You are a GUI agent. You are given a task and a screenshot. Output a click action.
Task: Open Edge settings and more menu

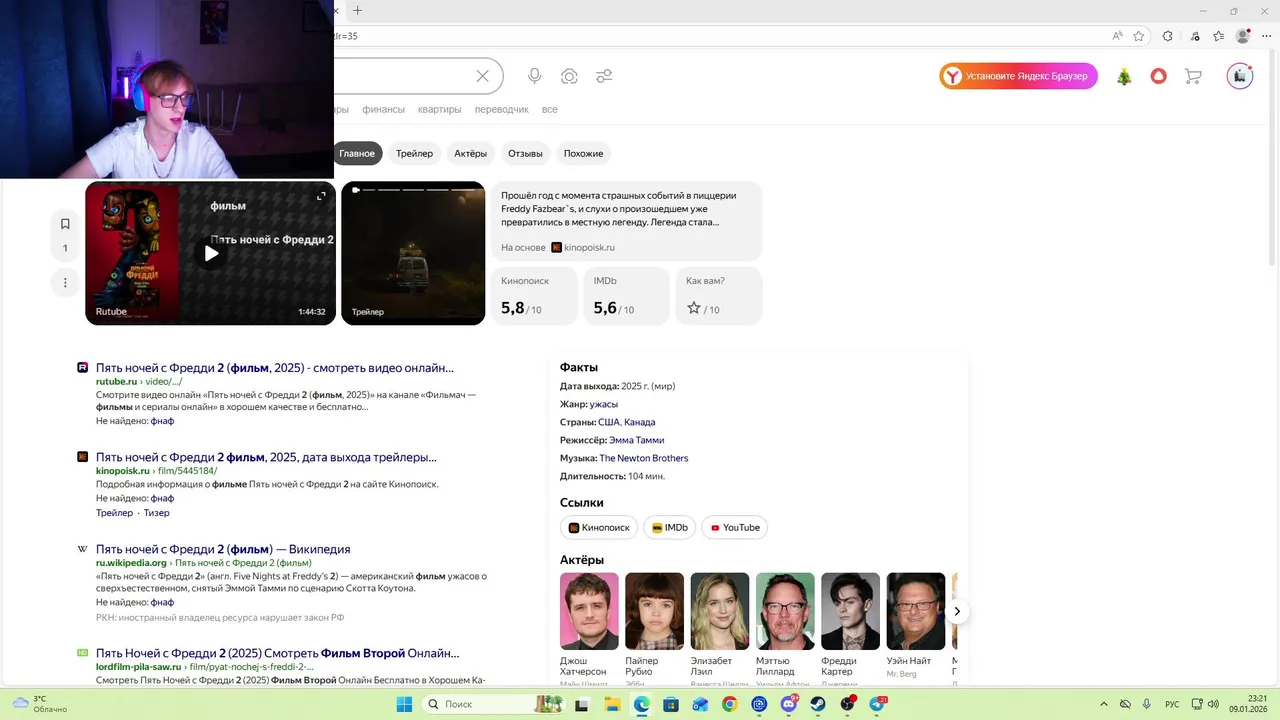pos(1268,36)
